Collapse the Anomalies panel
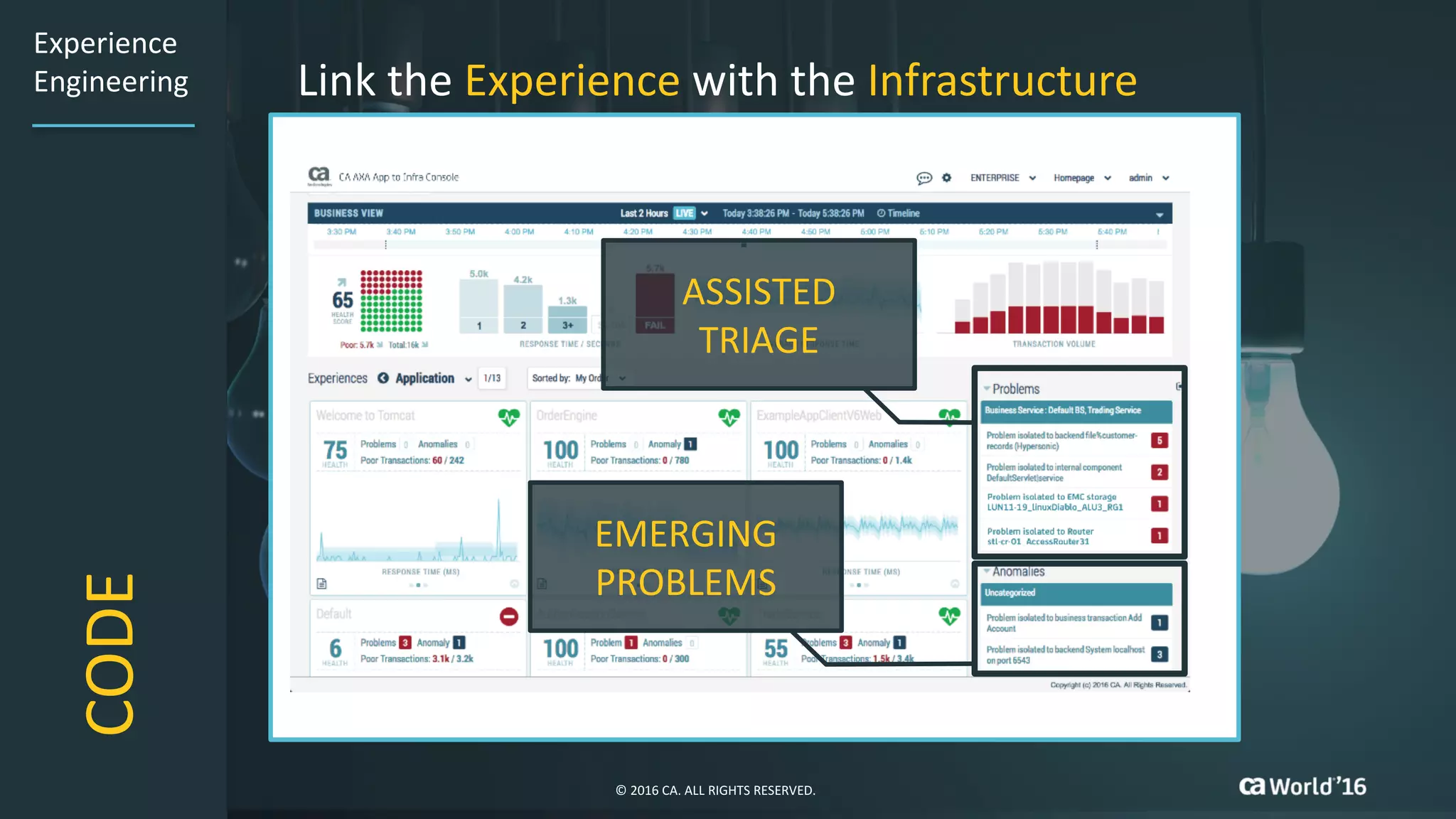1456x819 pixels. tap(987, 572)
